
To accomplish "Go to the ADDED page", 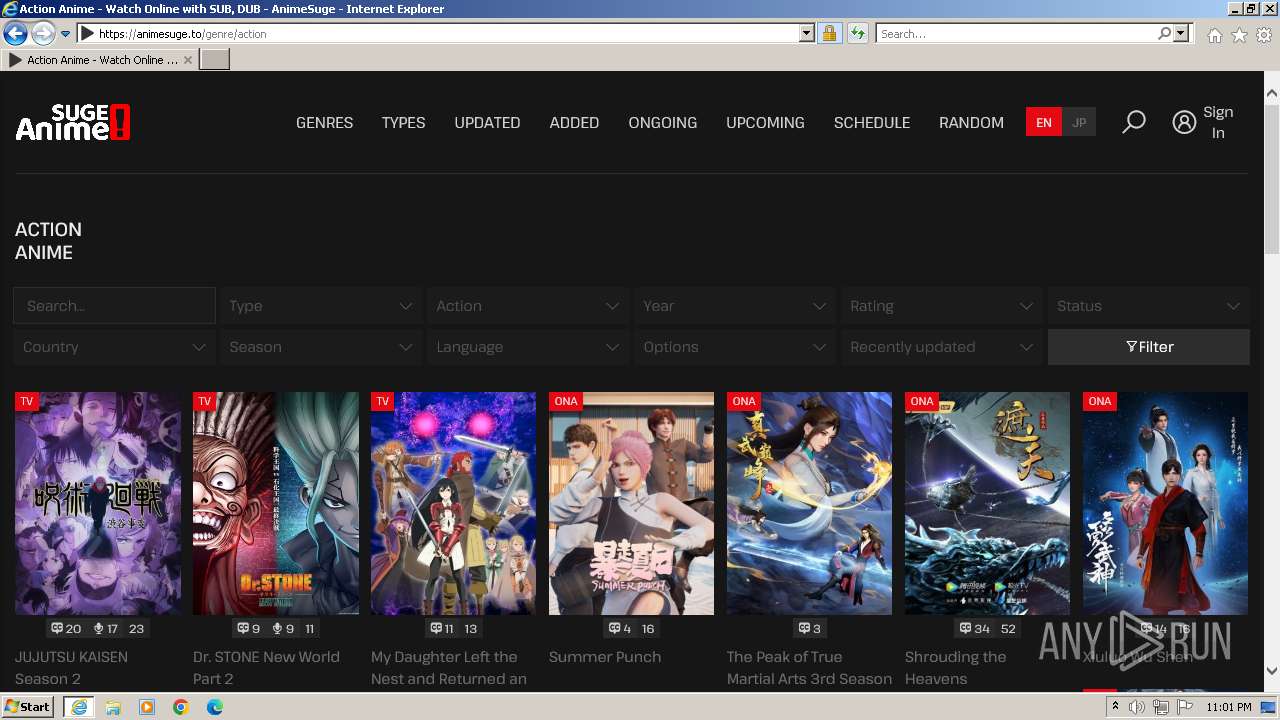I will [574, 123].
